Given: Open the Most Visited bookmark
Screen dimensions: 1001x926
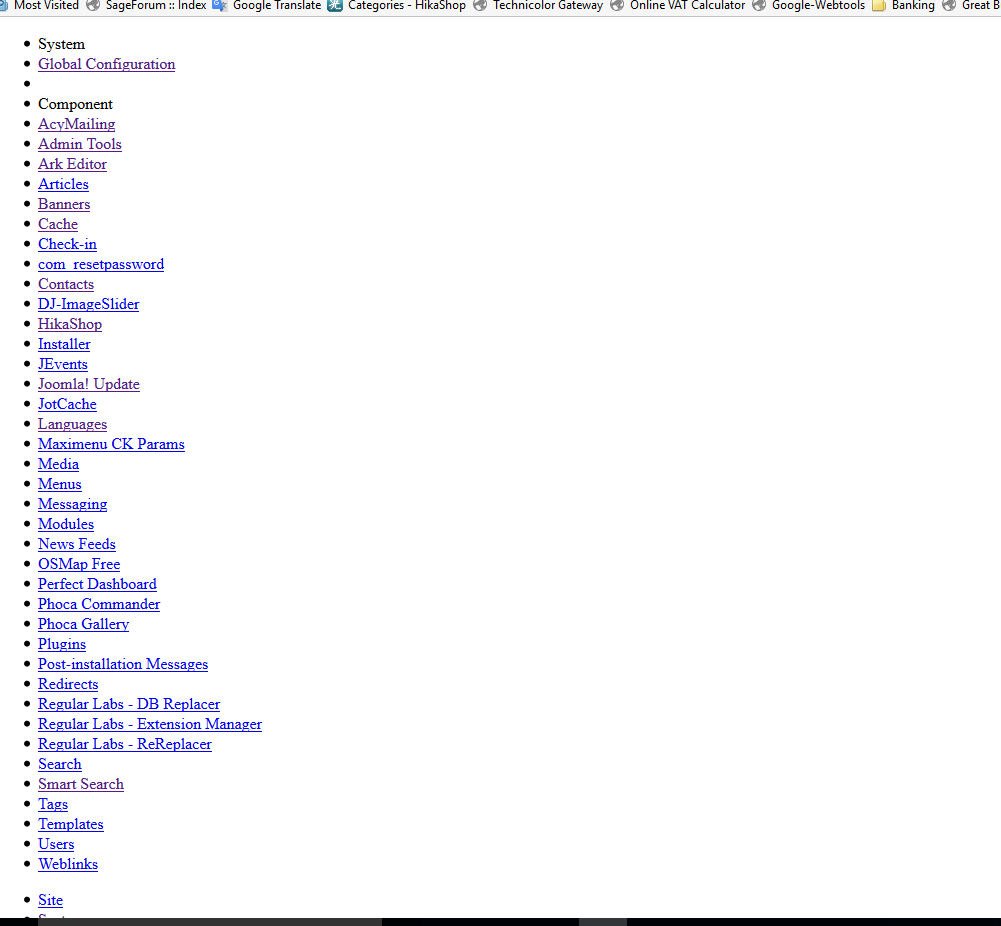Looking at the screenshot, I should click(46, 5).
